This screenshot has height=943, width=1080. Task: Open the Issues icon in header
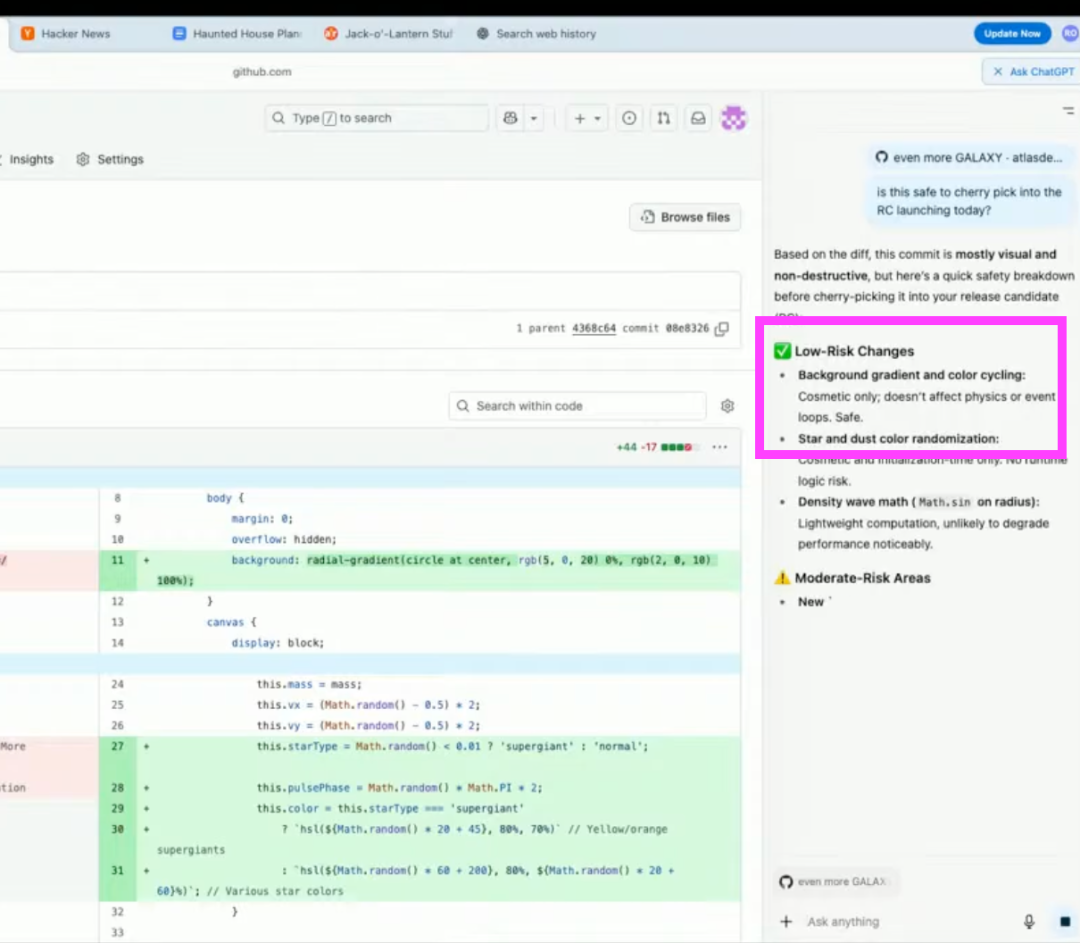click(629, 118)
